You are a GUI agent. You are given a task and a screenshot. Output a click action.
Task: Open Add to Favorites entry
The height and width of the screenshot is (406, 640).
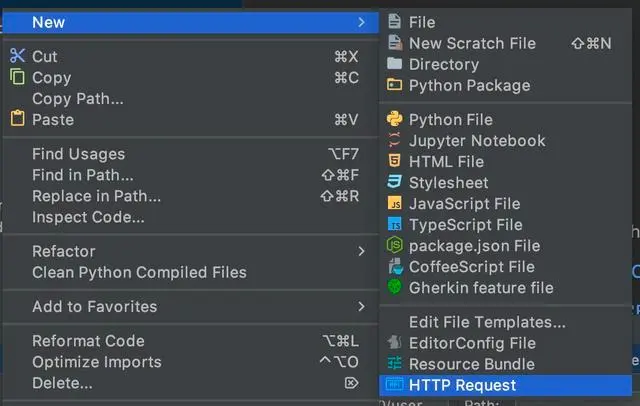click(x=191, y=307)
